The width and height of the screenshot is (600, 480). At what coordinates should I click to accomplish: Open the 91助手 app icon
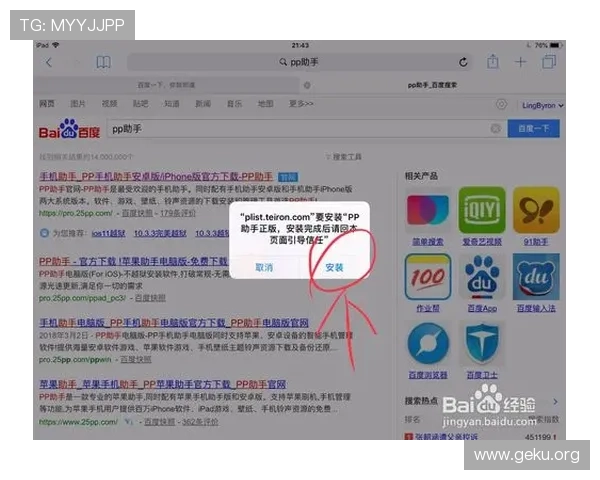(536, 210)
